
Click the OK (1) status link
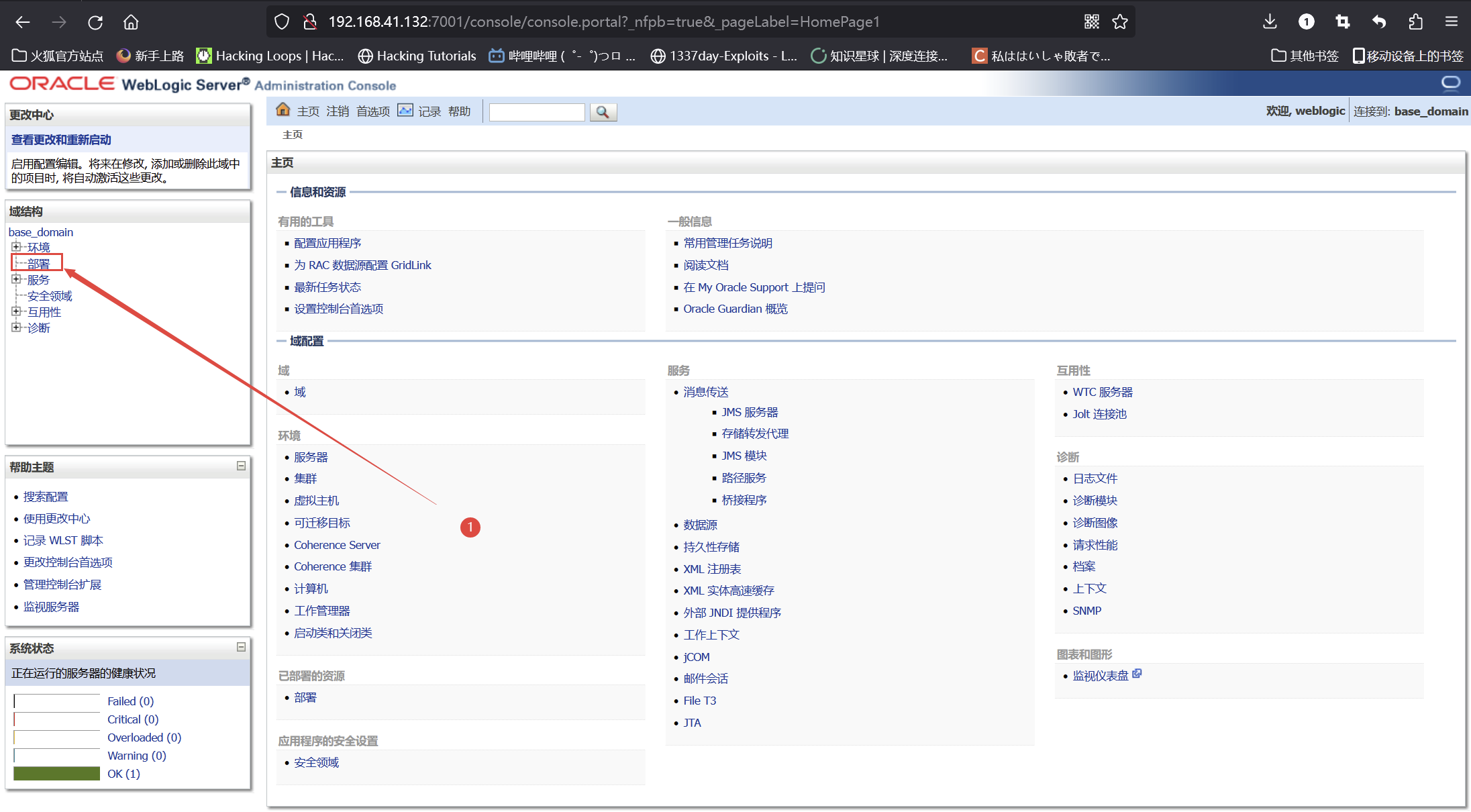(123, 774)
